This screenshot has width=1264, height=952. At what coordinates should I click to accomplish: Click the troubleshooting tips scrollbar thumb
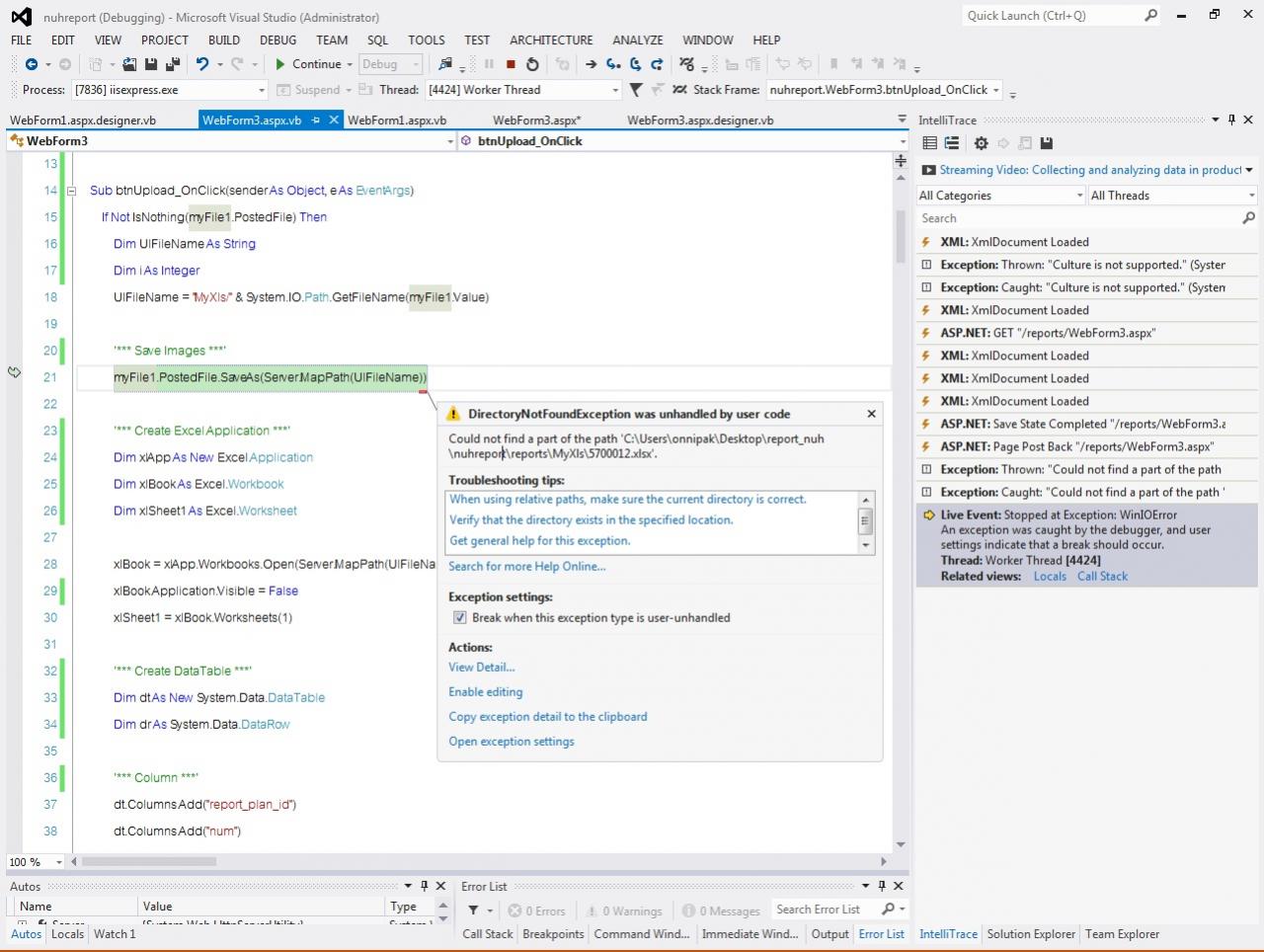[x=866, y=519]
